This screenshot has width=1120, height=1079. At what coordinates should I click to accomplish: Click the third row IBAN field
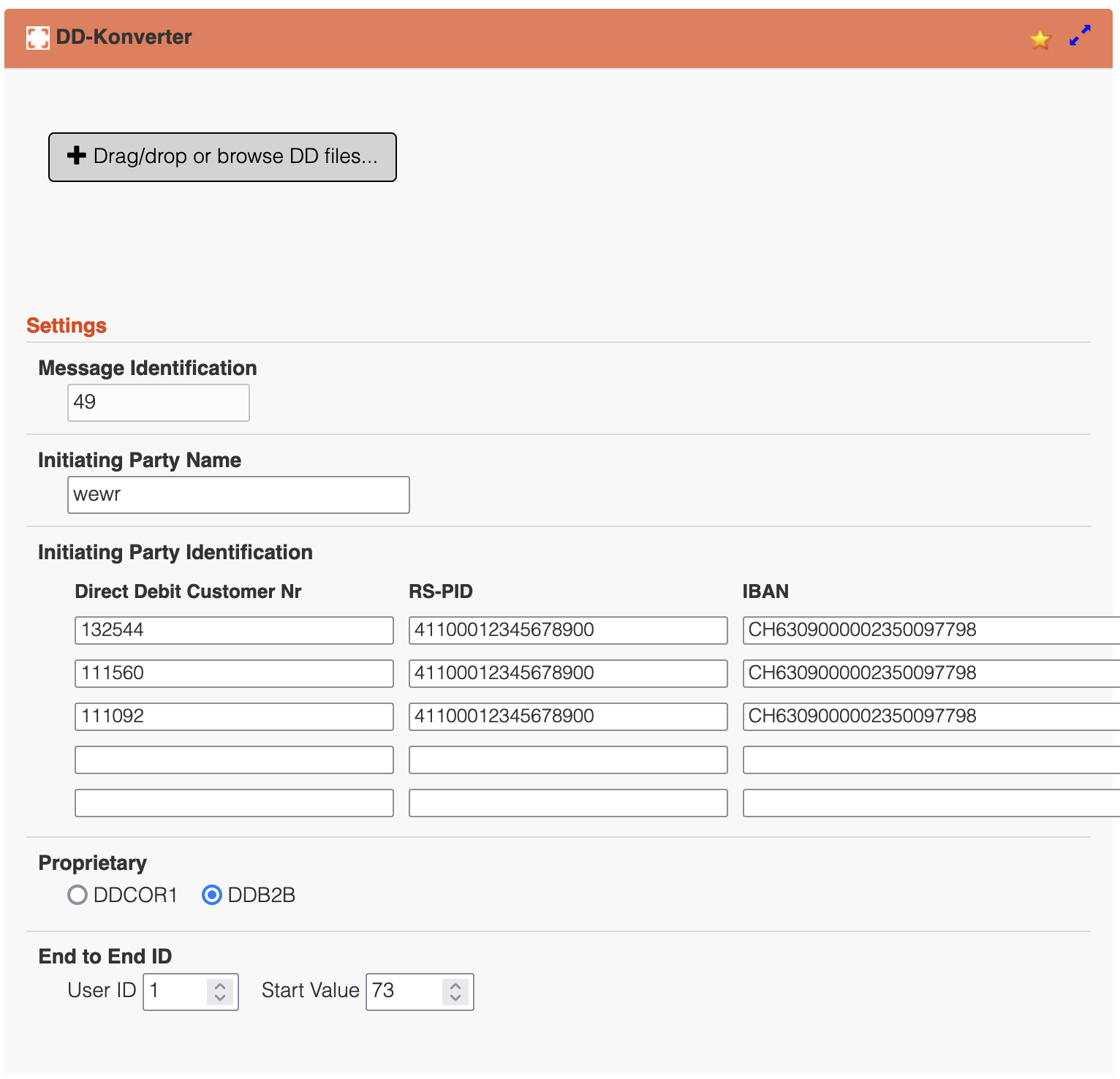click(x=931, y=716)
